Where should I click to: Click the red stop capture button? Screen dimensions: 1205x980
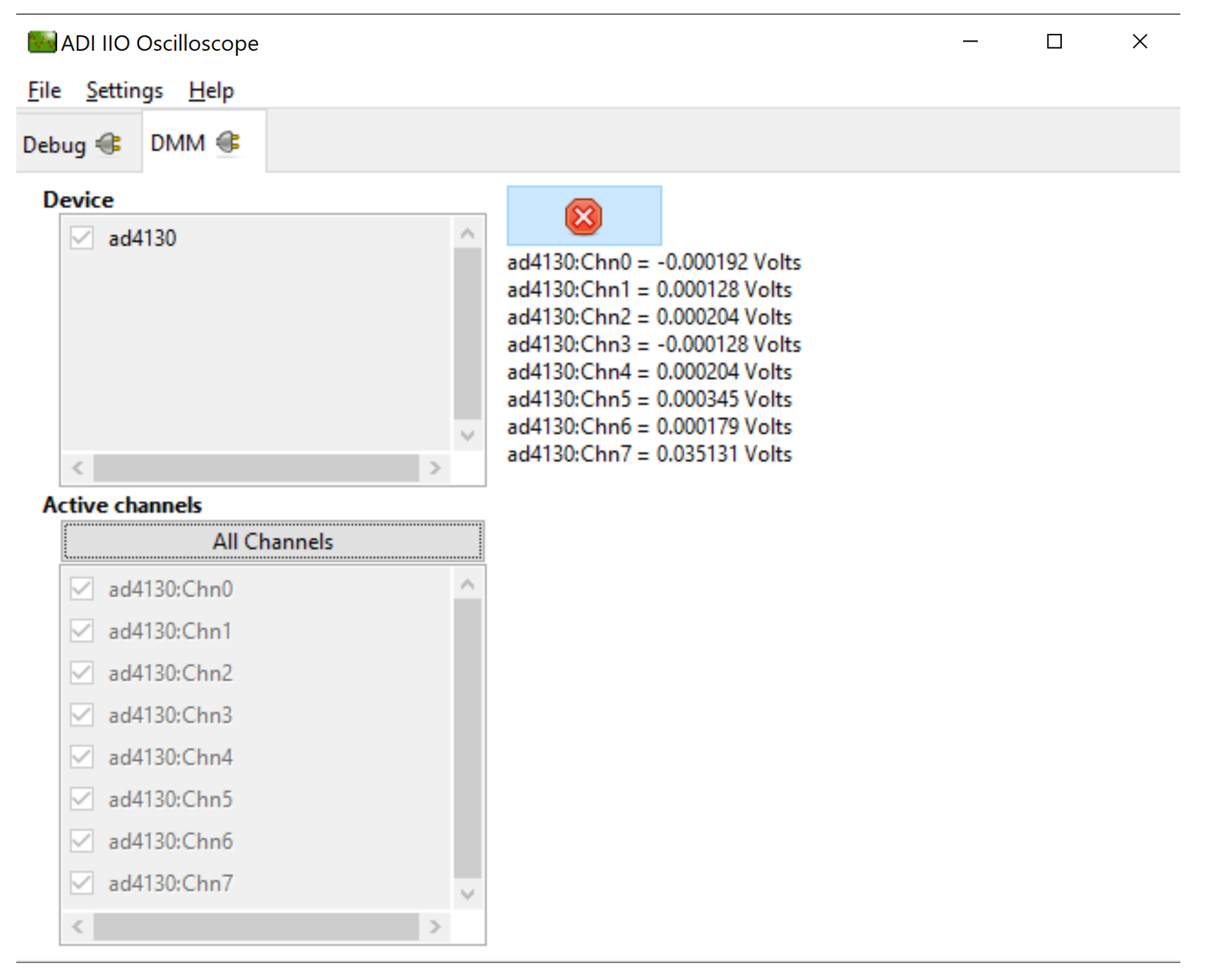(584, 217)
